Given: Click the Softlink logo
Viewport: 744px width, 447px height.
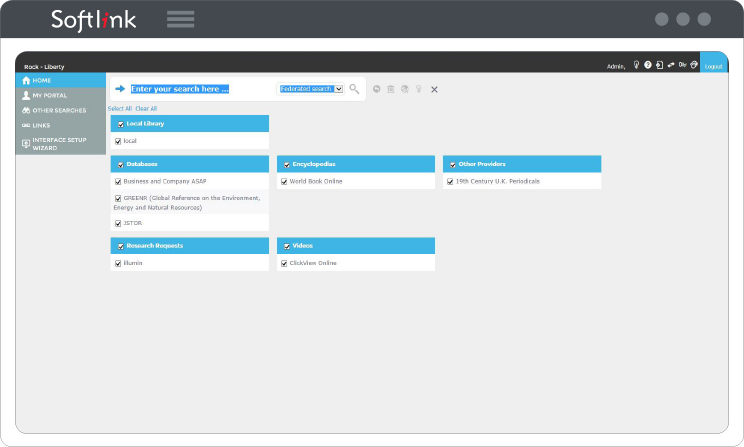Looking at the screenshot, I should (x=93, y=20).
